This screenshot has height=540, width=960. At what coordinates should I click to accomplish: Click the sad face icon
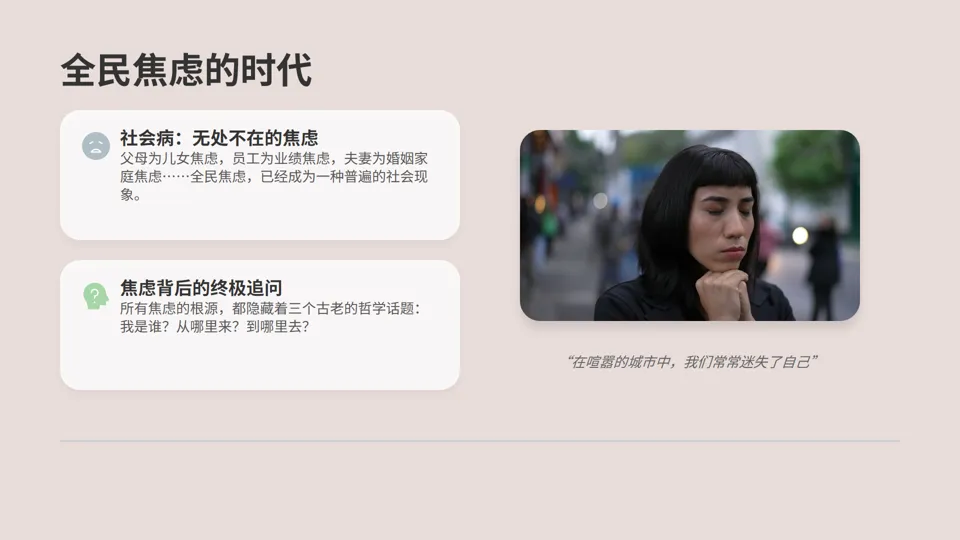pos(96,146)
